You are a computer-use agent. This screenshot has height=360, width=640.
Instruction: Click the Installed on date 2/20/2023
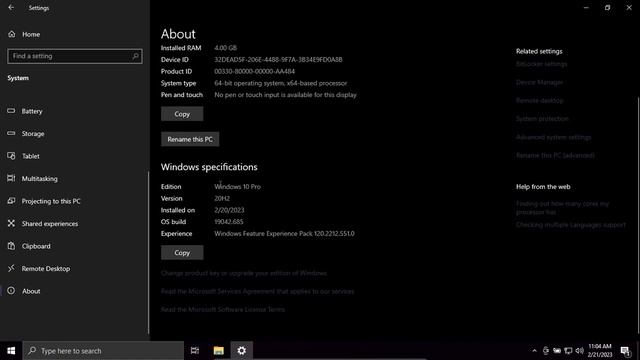pos(229,210)
